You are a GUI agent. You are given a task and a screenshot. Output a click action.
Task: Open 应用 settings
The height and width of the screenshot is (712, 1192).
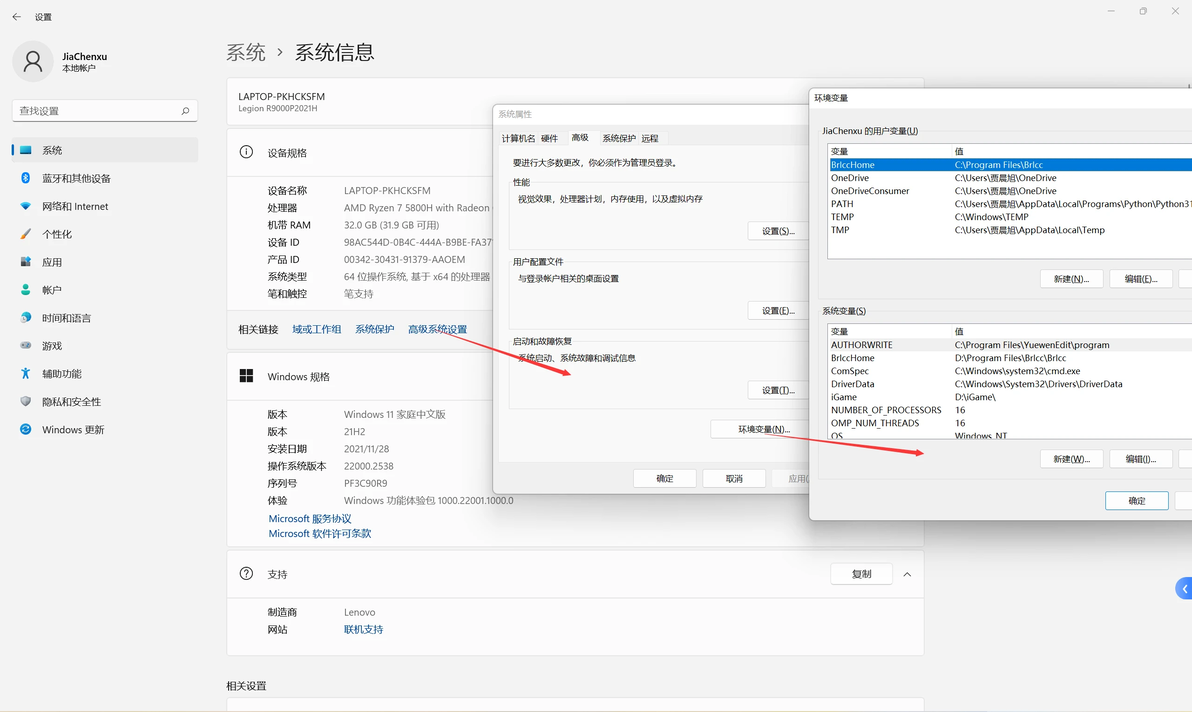(x=105, y=262)
